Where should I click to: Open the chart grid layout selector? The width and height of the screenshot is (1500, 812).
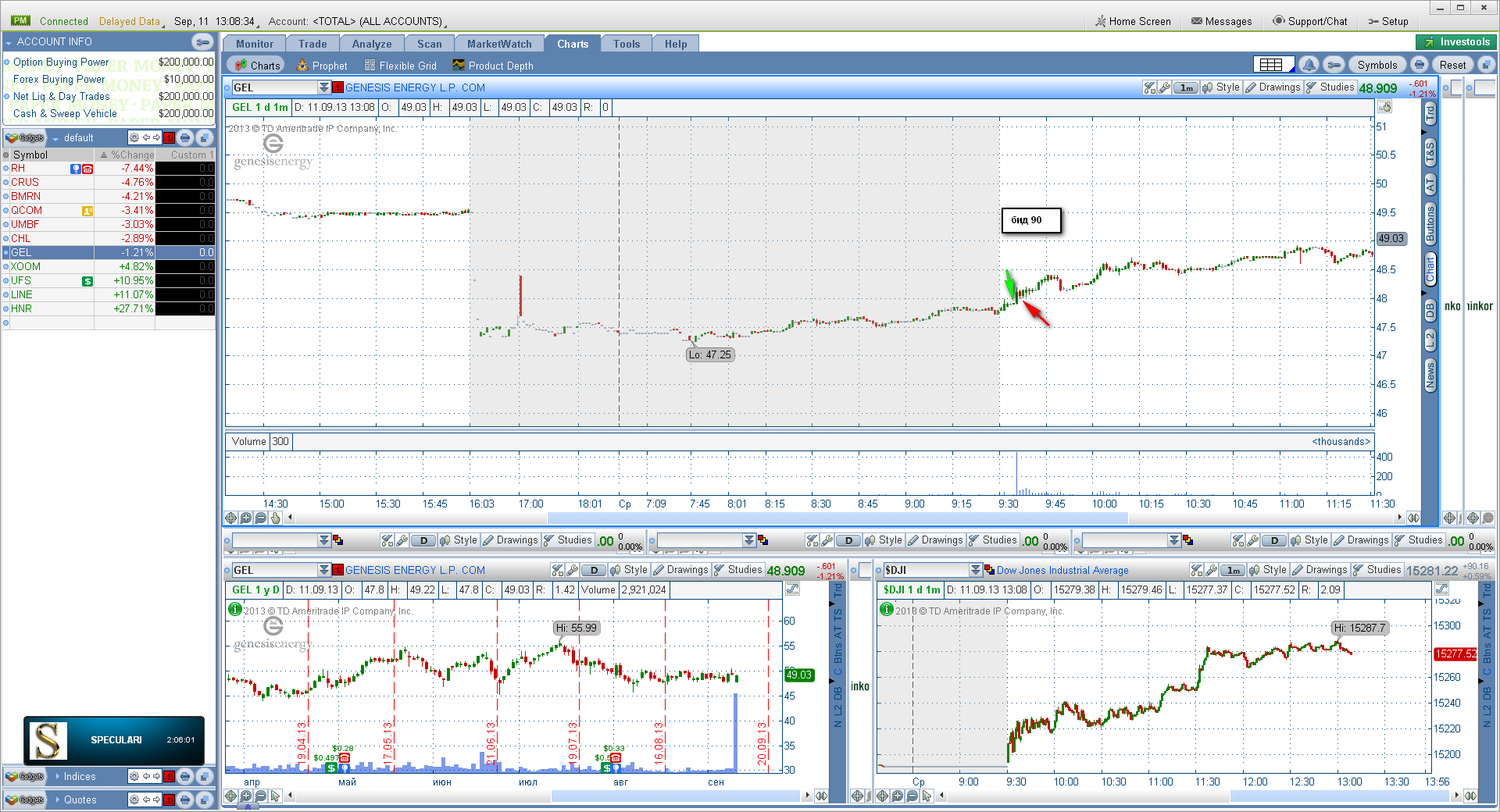tap(1273, 65)
